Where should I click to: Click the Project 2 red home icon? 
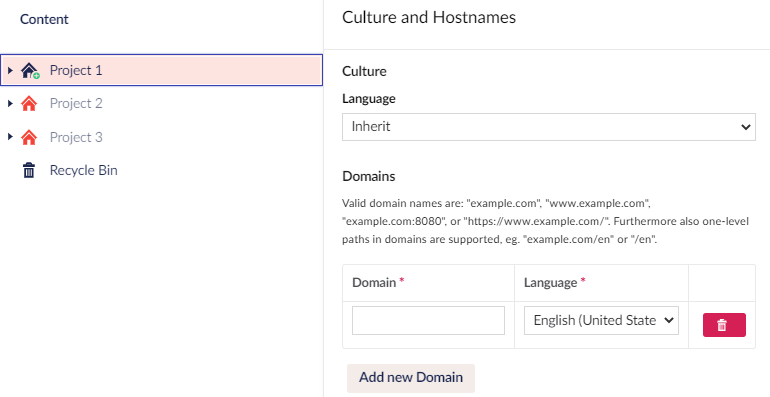[29, 104]
